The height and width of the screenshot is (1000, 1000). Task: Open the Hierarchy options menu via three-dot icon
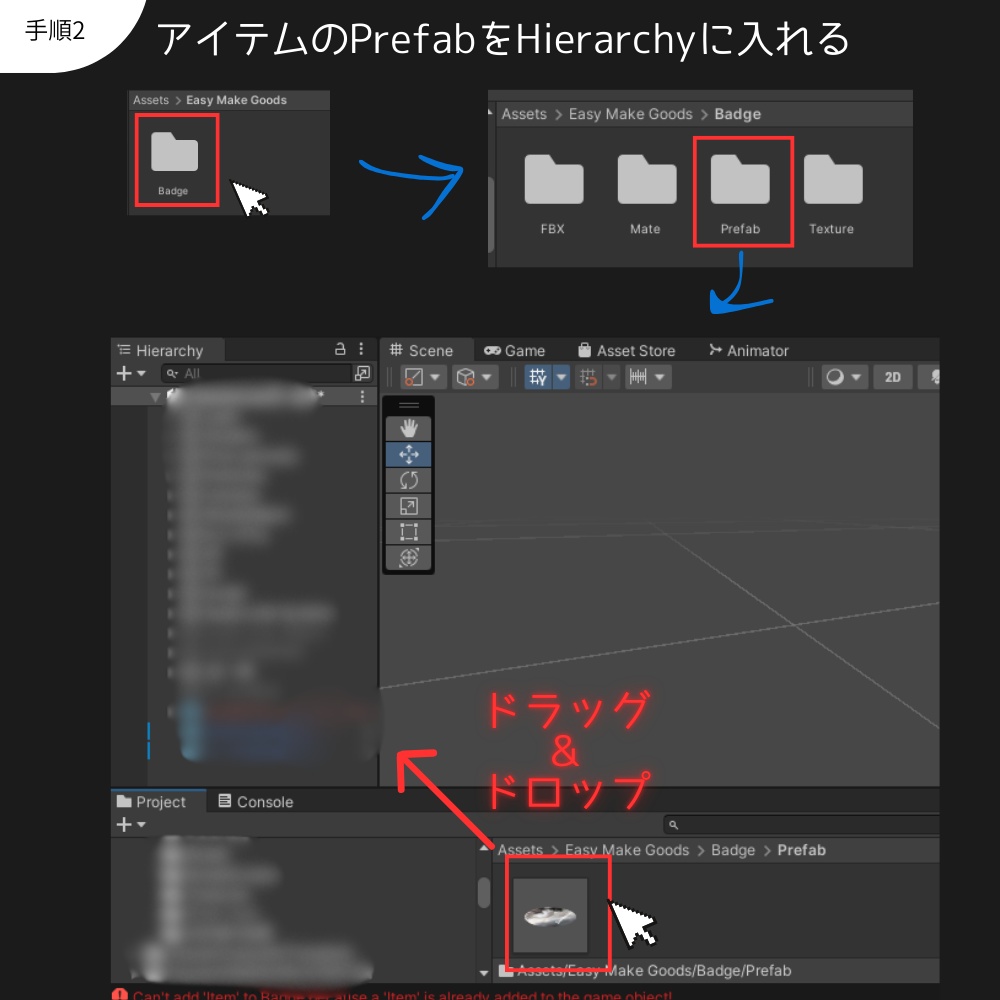(361, 350)
